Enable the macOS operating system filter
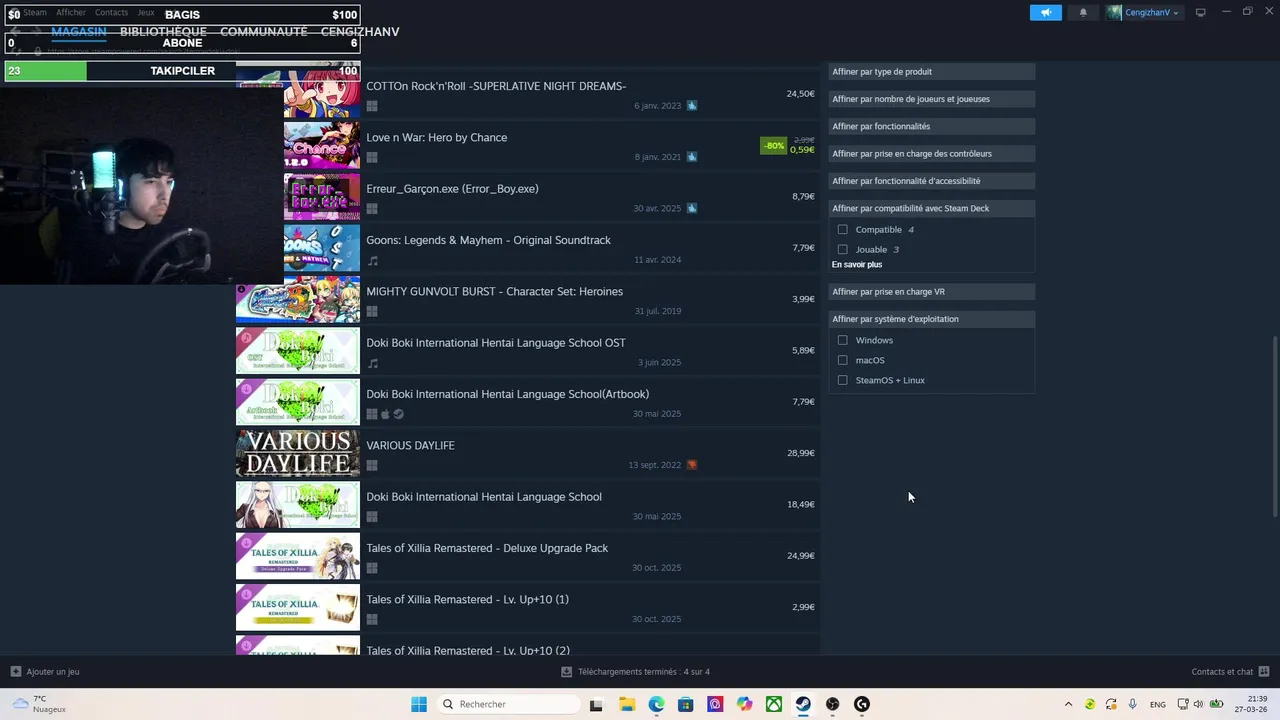Image resolution: width=1280 pixels, height=720 pixels. [x=842, y=360]
